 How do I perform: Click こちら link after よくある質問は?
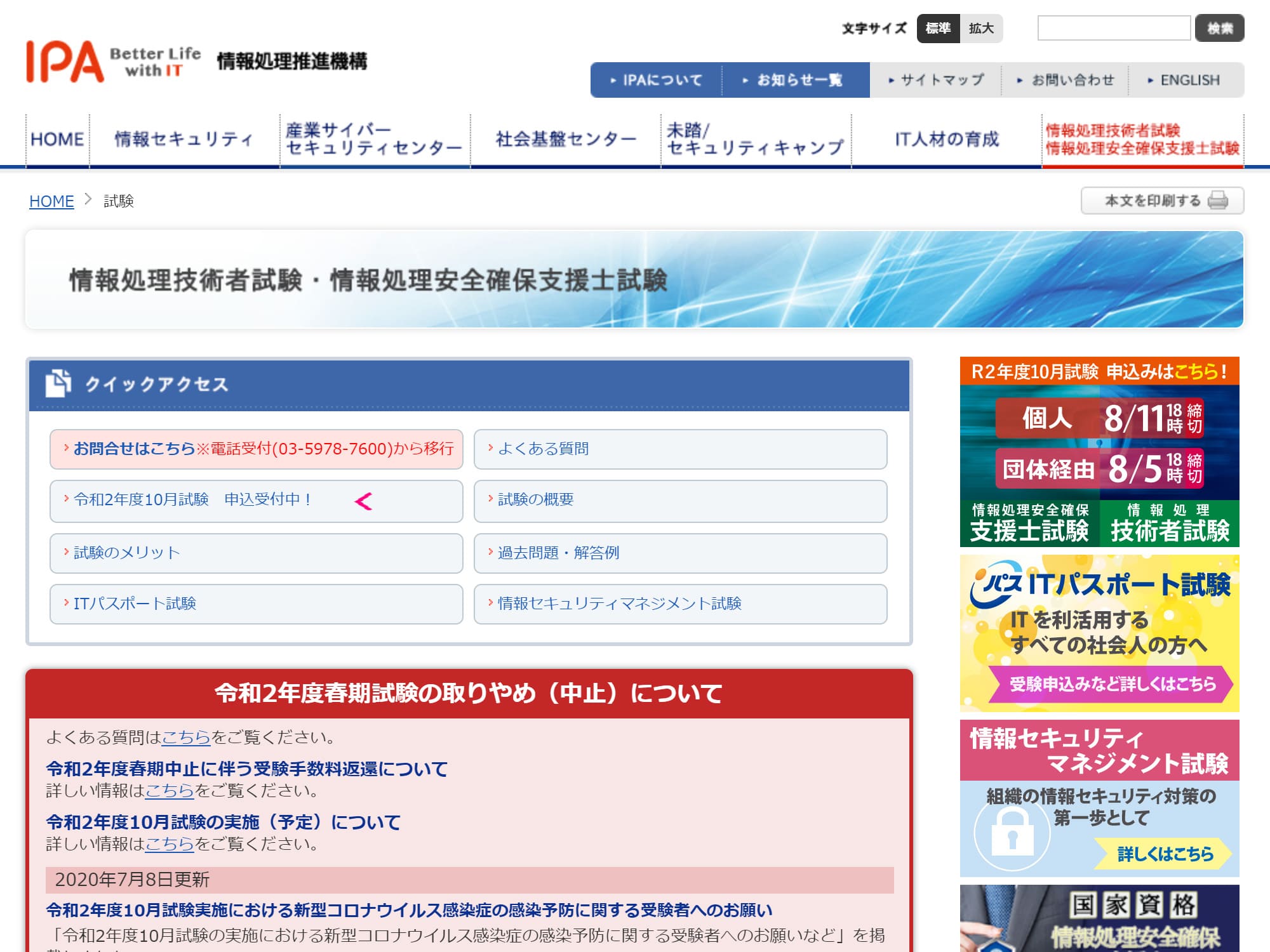tap(186, 737)
